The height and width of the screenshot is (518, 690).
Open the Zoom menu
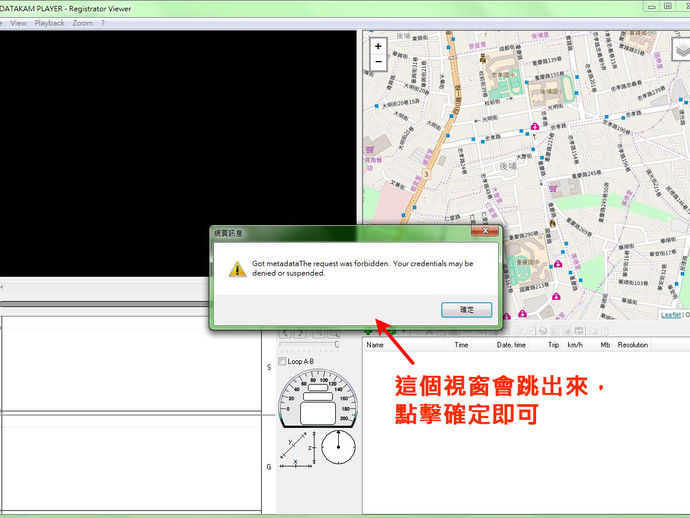click(x=82, y=23)
